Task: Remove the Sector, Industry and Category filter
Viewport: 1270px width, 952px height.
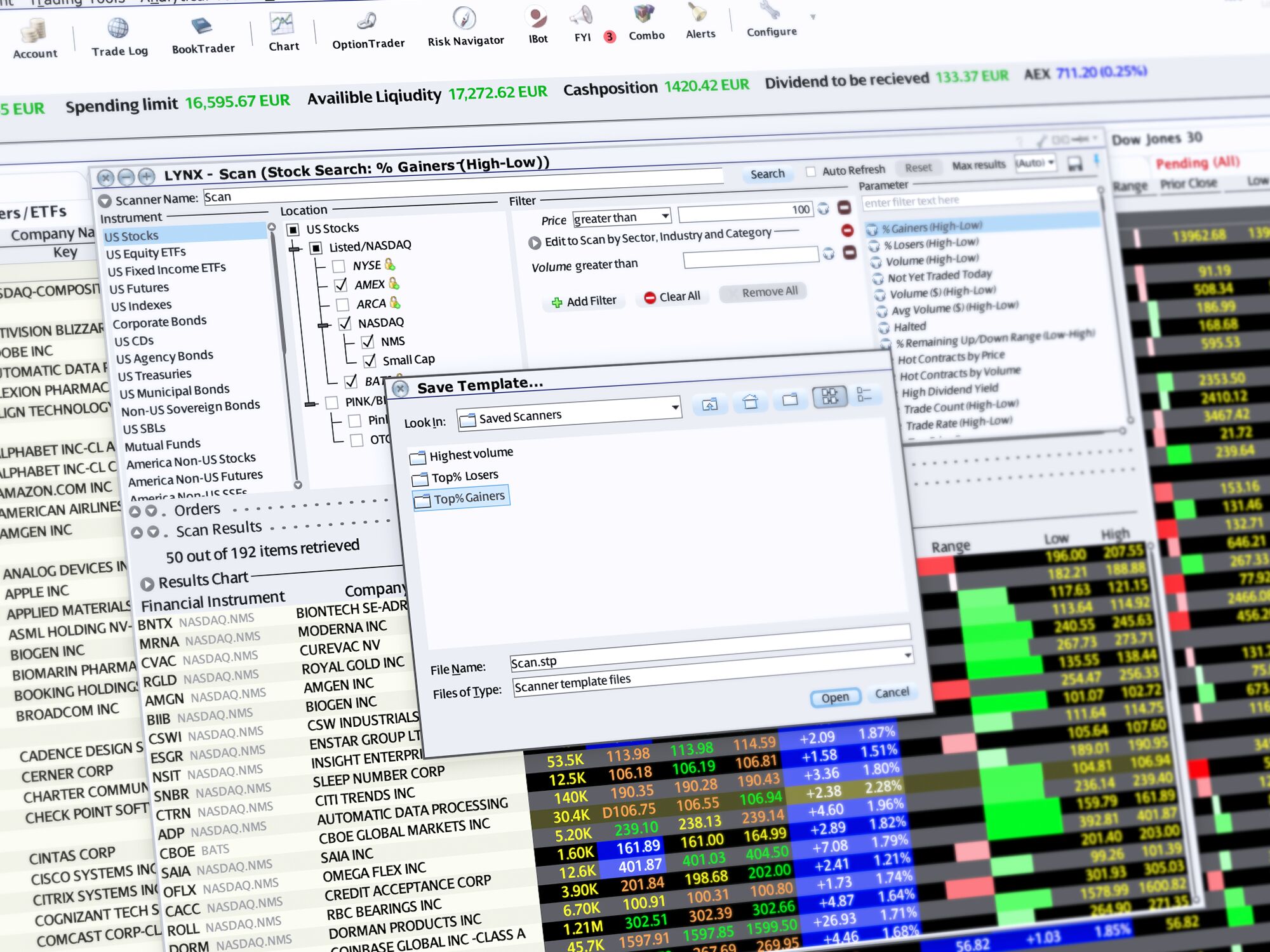Action: coord(847,230)
